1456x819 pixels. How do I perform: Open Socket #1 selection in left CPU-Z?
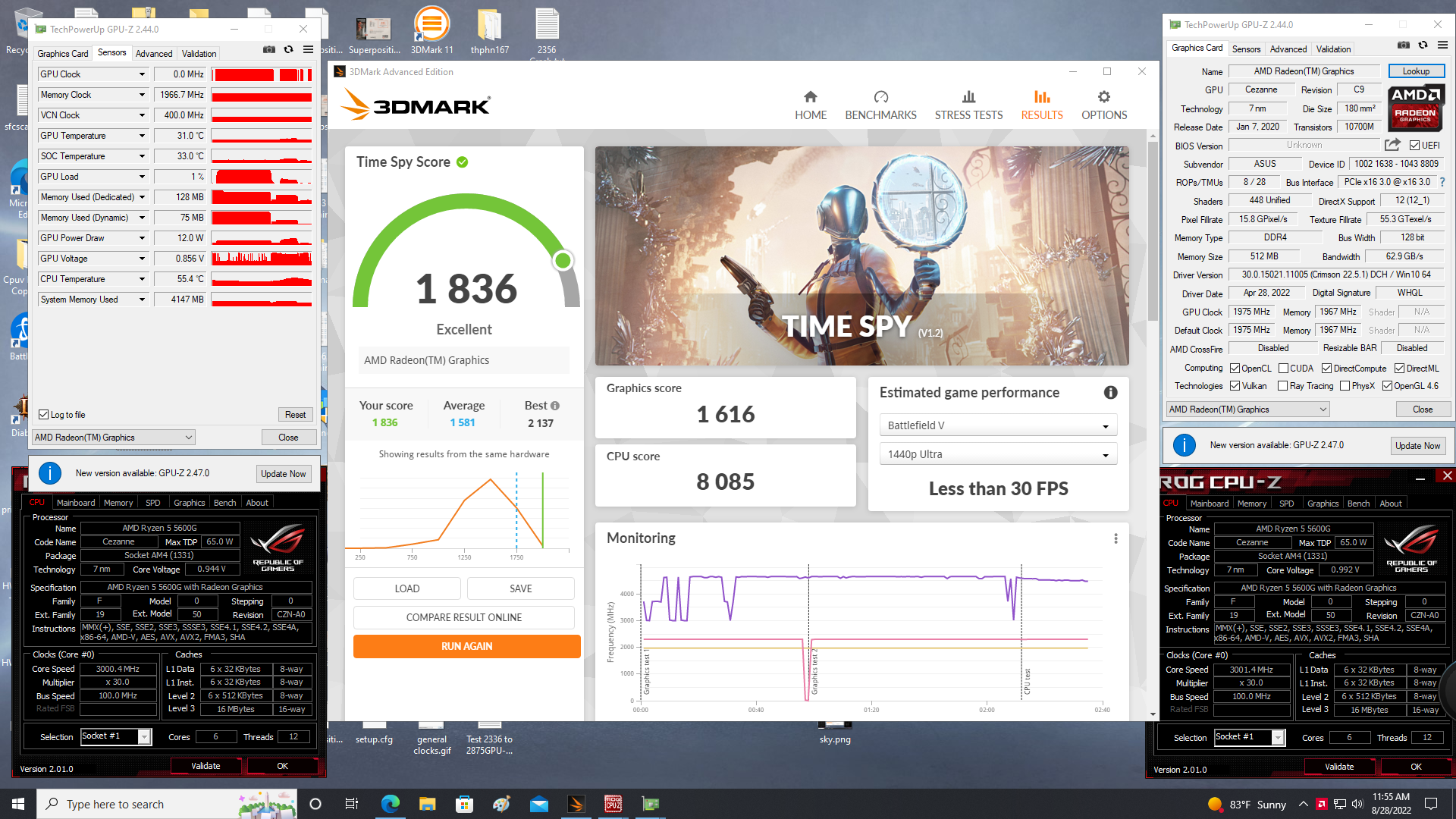coord(116,736)
